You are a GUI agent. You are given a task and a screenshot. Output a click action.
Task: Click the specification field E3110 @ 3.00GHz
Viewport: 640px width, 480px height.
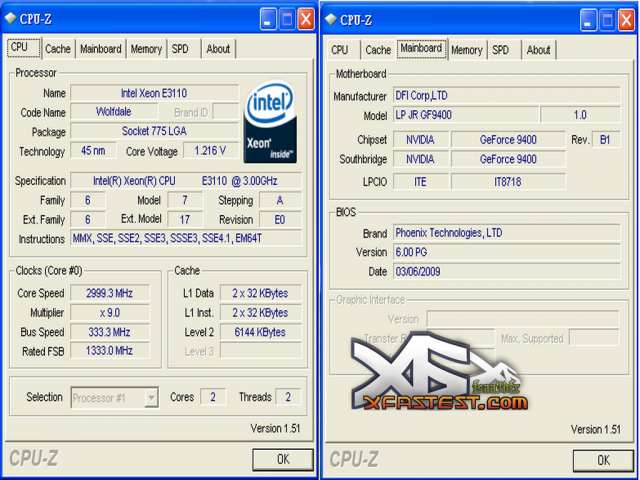pyautogui.click(x=186, y=181)
